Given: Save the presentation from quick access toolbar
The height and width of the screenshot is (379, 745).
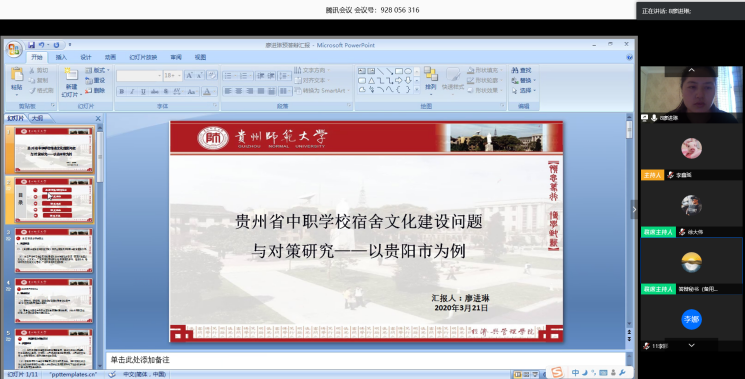Looking at the screenshot, I should pos(31,45).
